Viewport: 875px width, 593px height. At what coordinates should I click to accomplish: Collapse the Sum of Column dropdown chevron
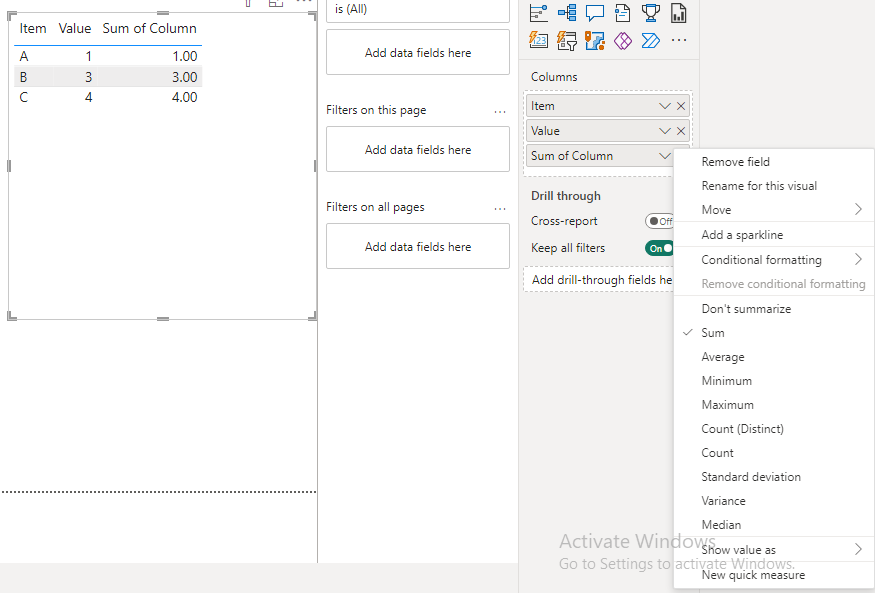pos(665,156)
